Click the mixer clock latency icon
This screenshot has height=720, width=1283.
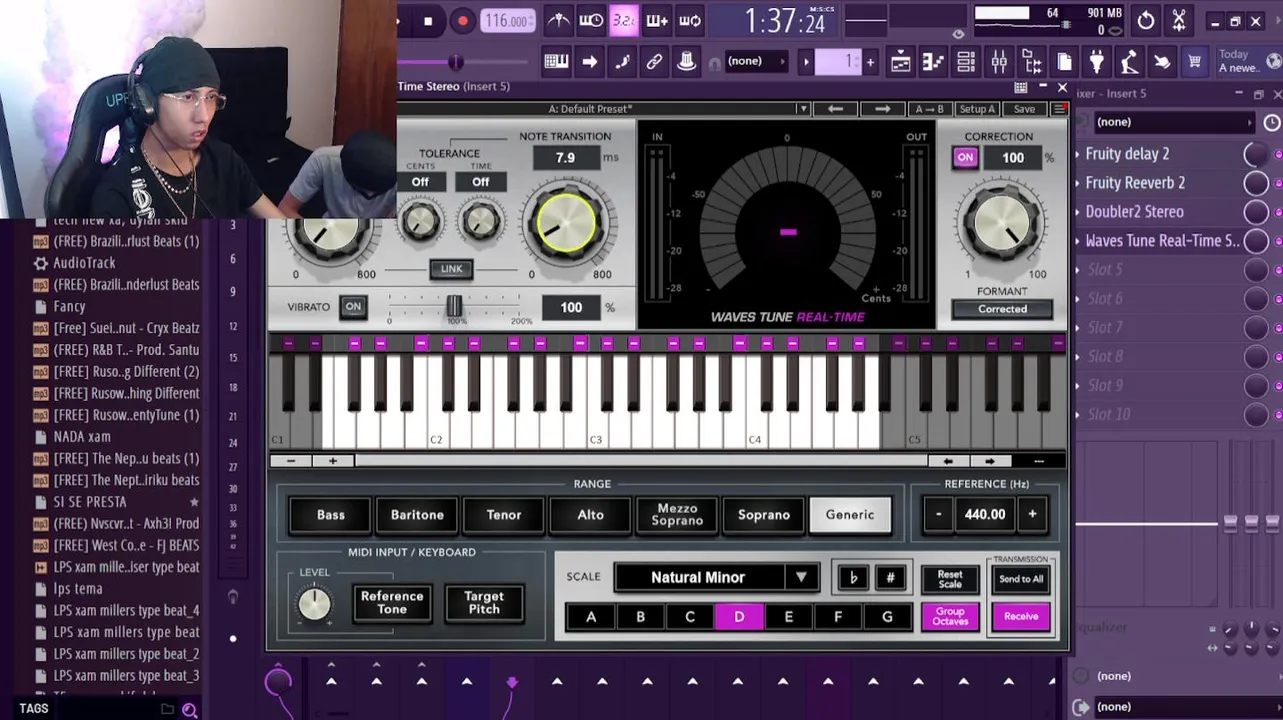1271,122
